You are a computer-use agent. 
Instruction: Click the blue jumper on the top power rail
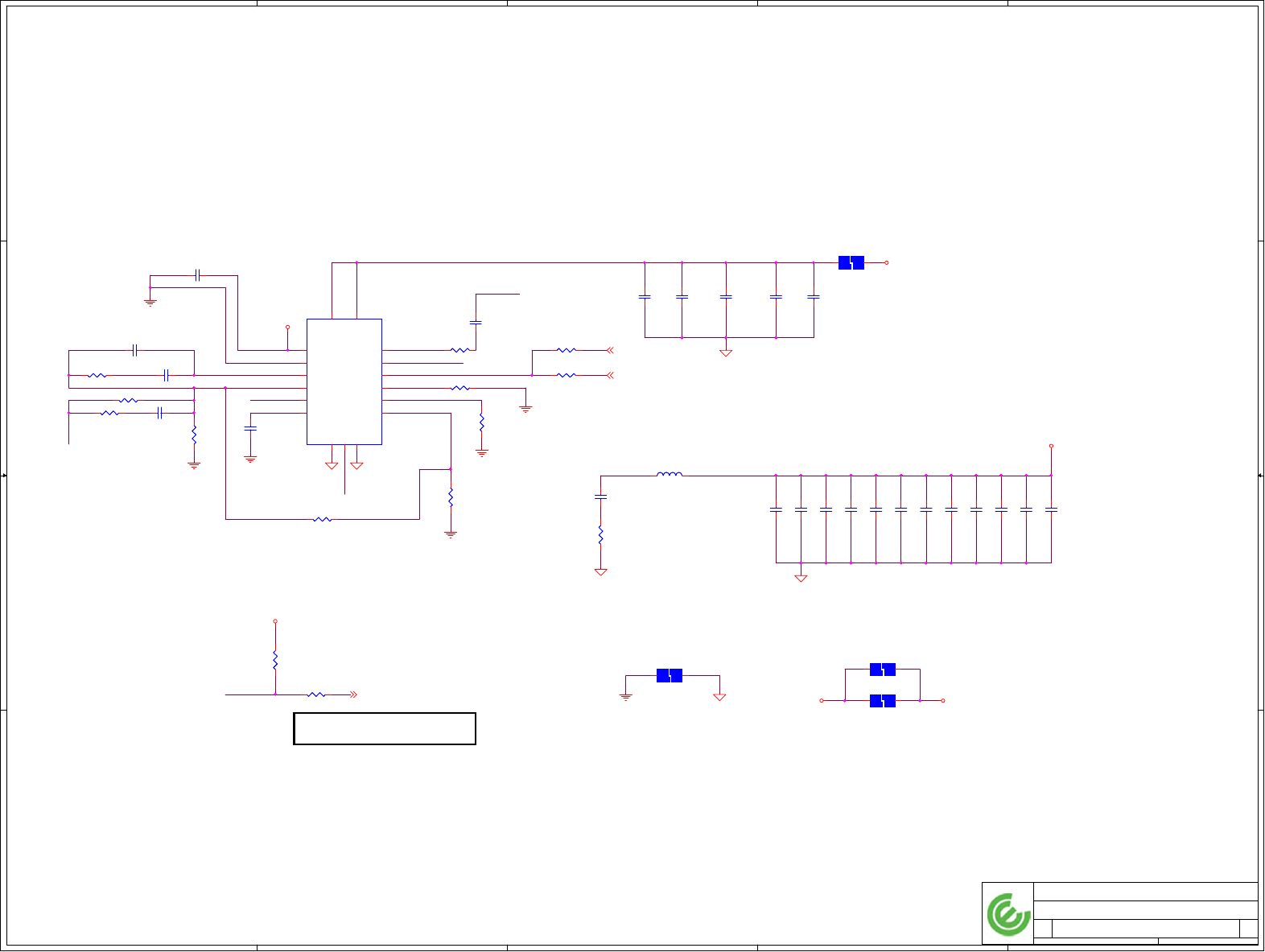tap(851, 262)
